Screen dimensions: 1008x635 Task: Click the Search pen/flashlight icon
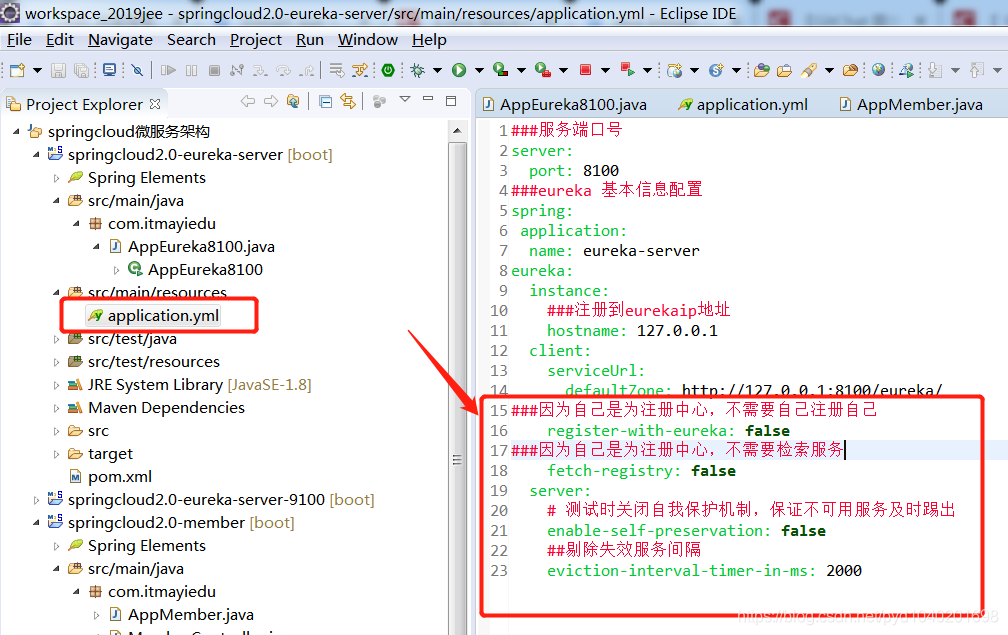pyautogui.click(x=809, y=70)
